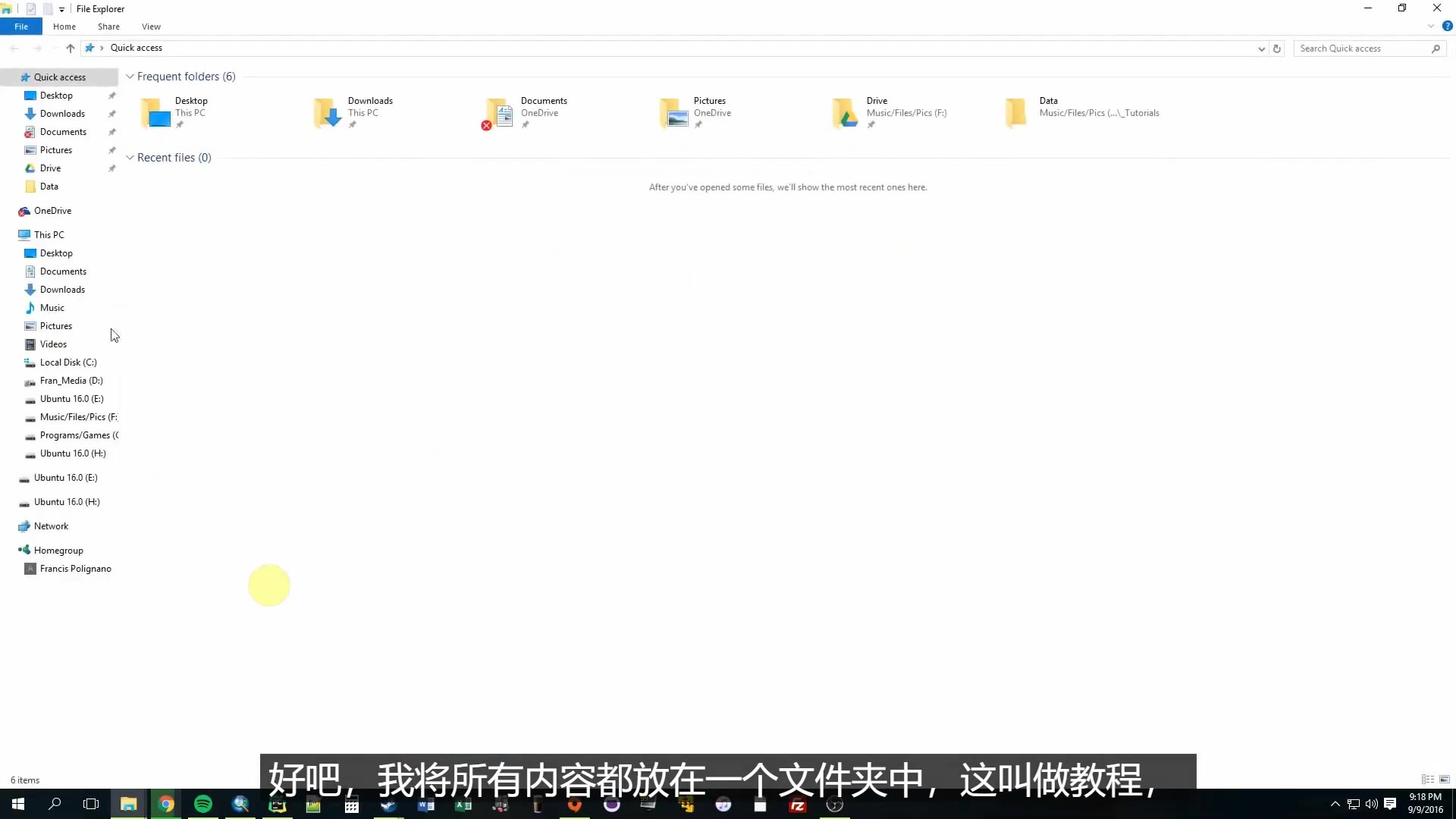Open the Home ribbon tab
Viewport: 1456px width, 819px height.
pos(64,27)
